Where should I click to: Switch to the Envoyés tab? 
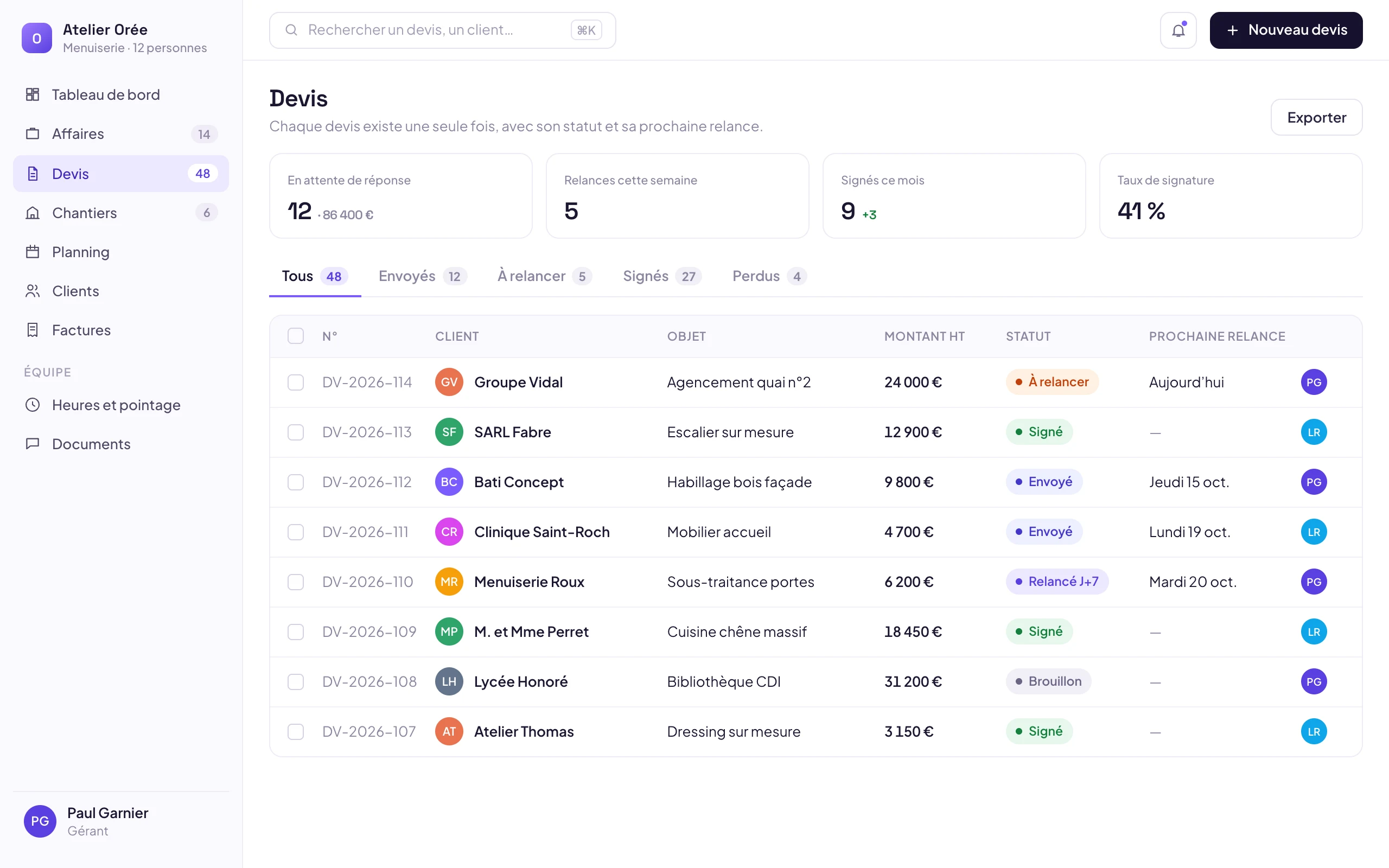click(x=423, y=276)
